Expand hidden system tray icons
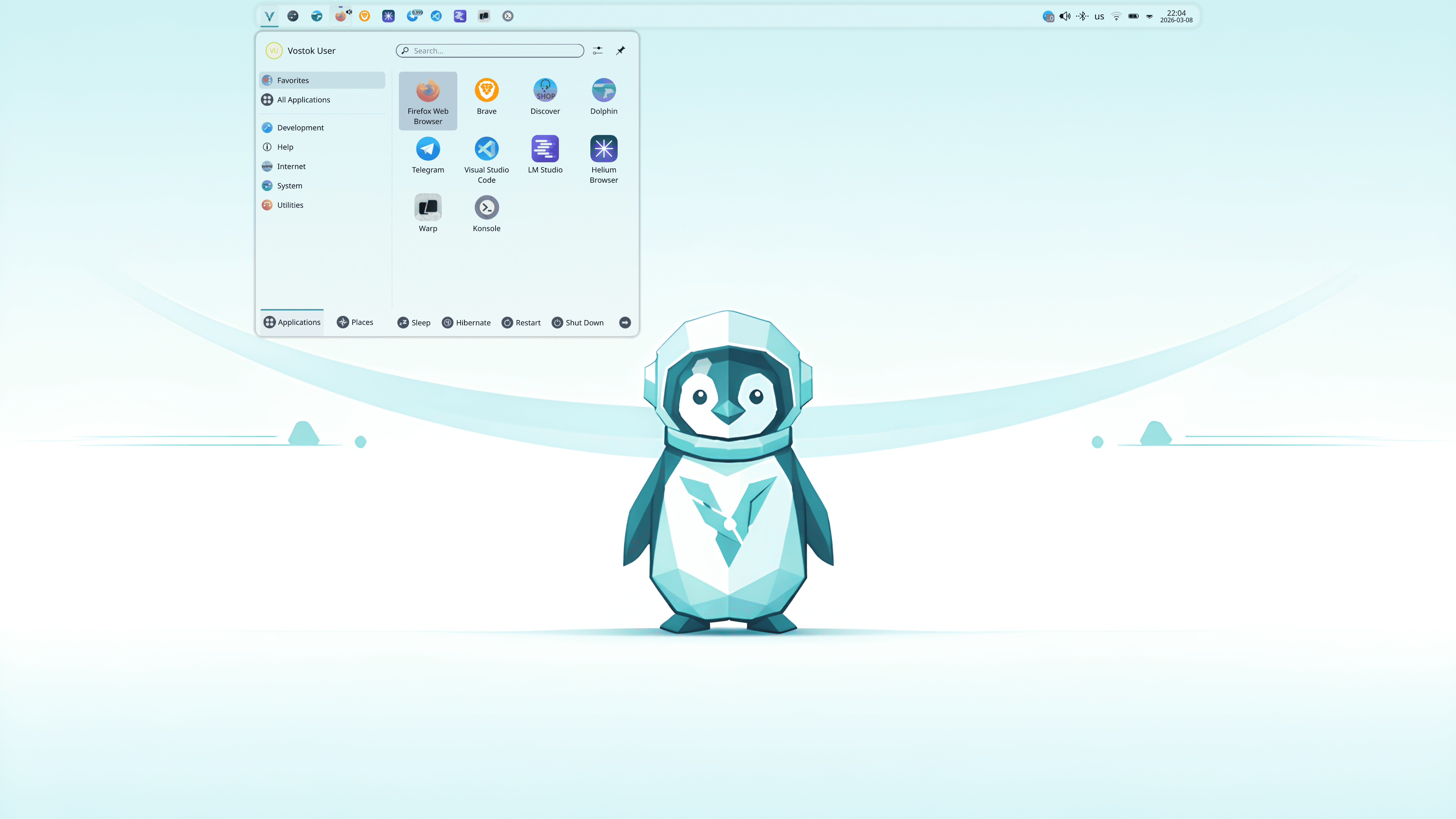This screenshot has width=1456, height=819. click(1149, 16)
